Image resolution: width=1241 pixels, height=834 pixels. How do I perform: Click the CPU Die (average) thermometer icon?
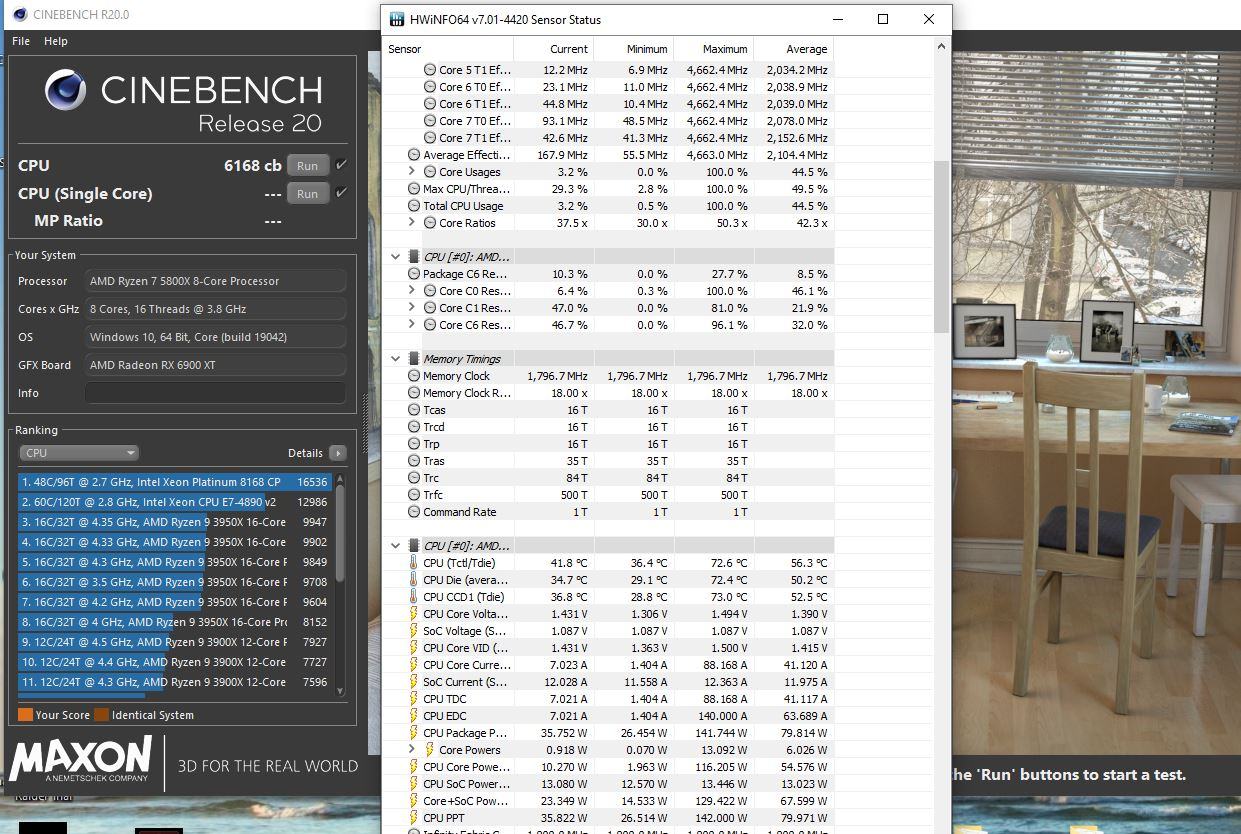tap(413, 580)
